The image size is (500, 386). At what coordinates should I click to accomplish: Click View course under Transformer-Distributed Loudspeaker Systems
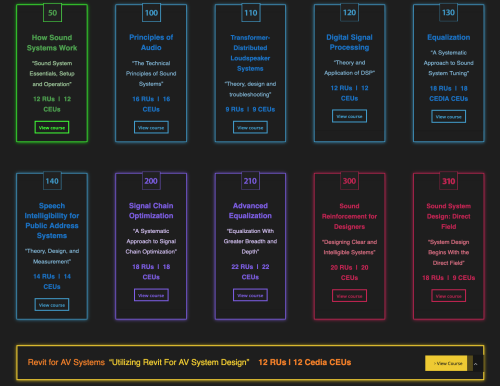pos(250,128)
